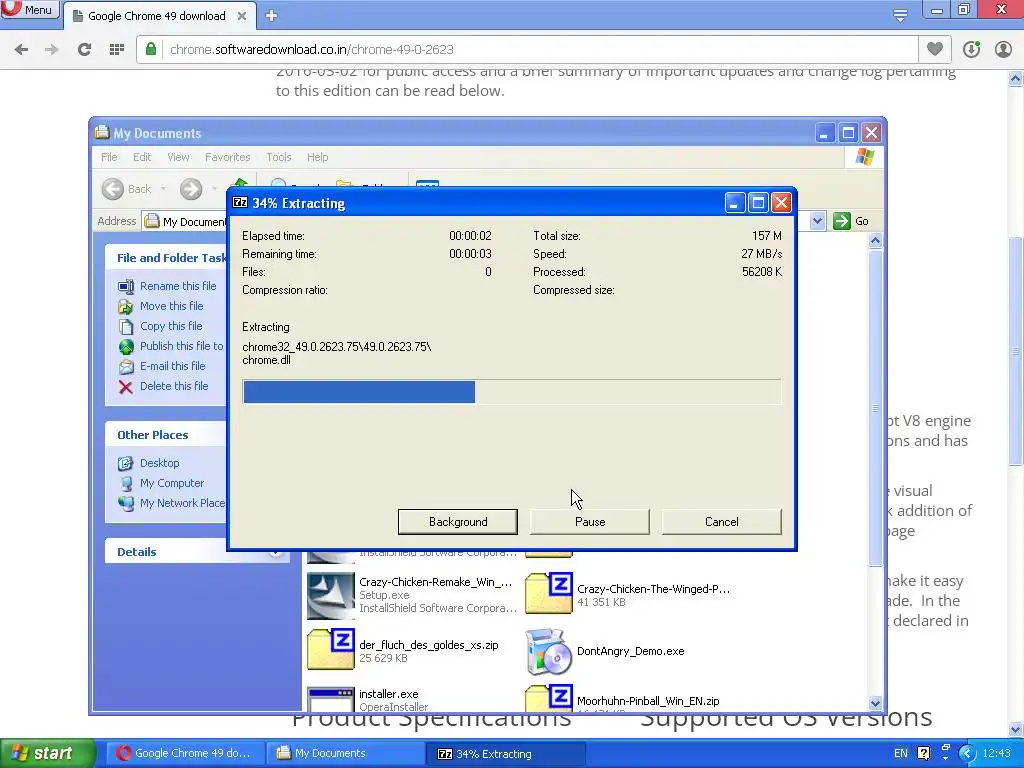Click Back button in My Documents toolbar
The image size is (1024, 768).
tap(127, 189)
